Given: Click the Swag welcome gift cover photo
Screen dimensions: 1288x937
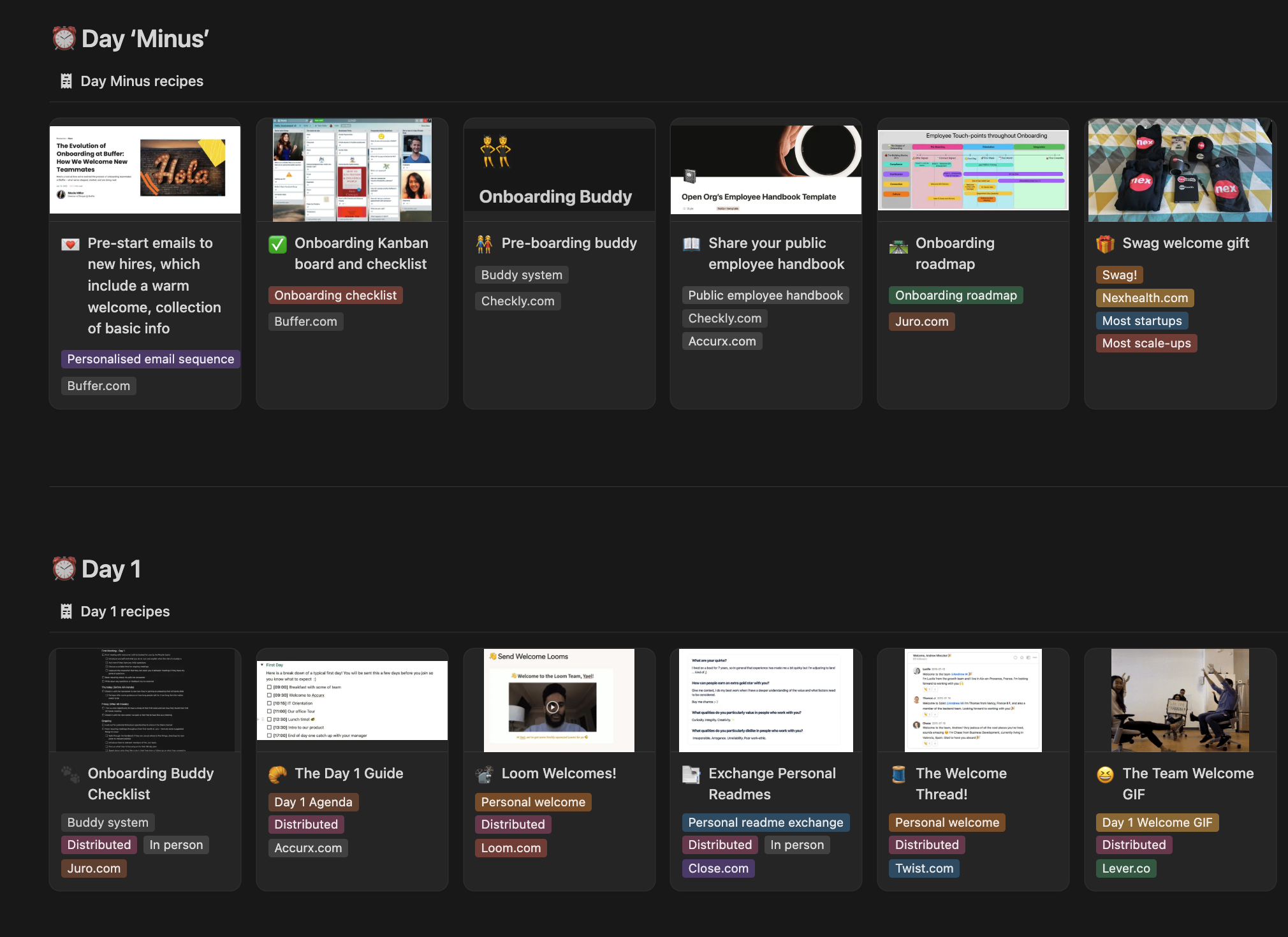Looking at the screenshot, I should (1180, 170).
